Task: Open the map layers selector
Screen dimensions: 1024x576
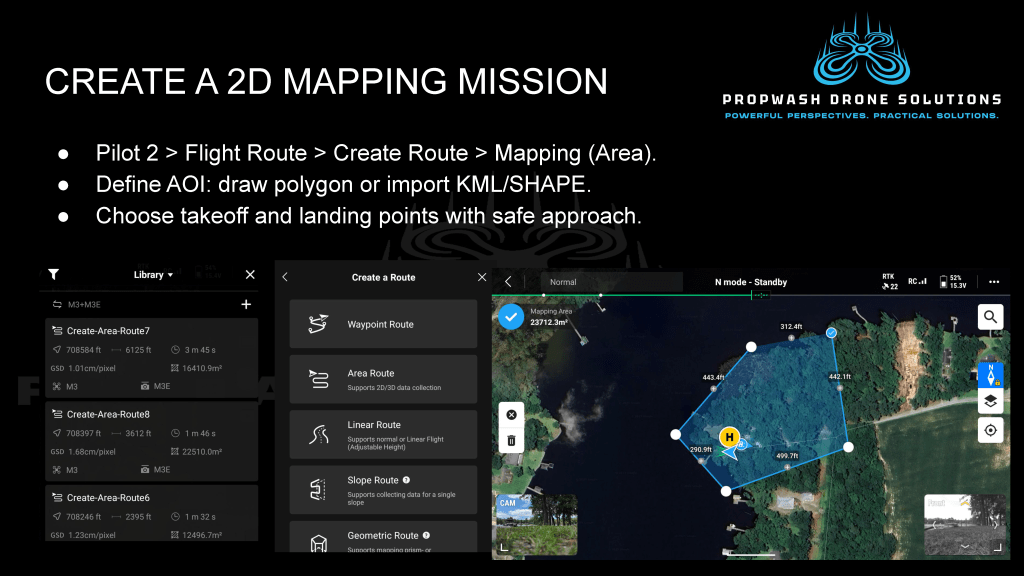Action: (x=990, y=401)
